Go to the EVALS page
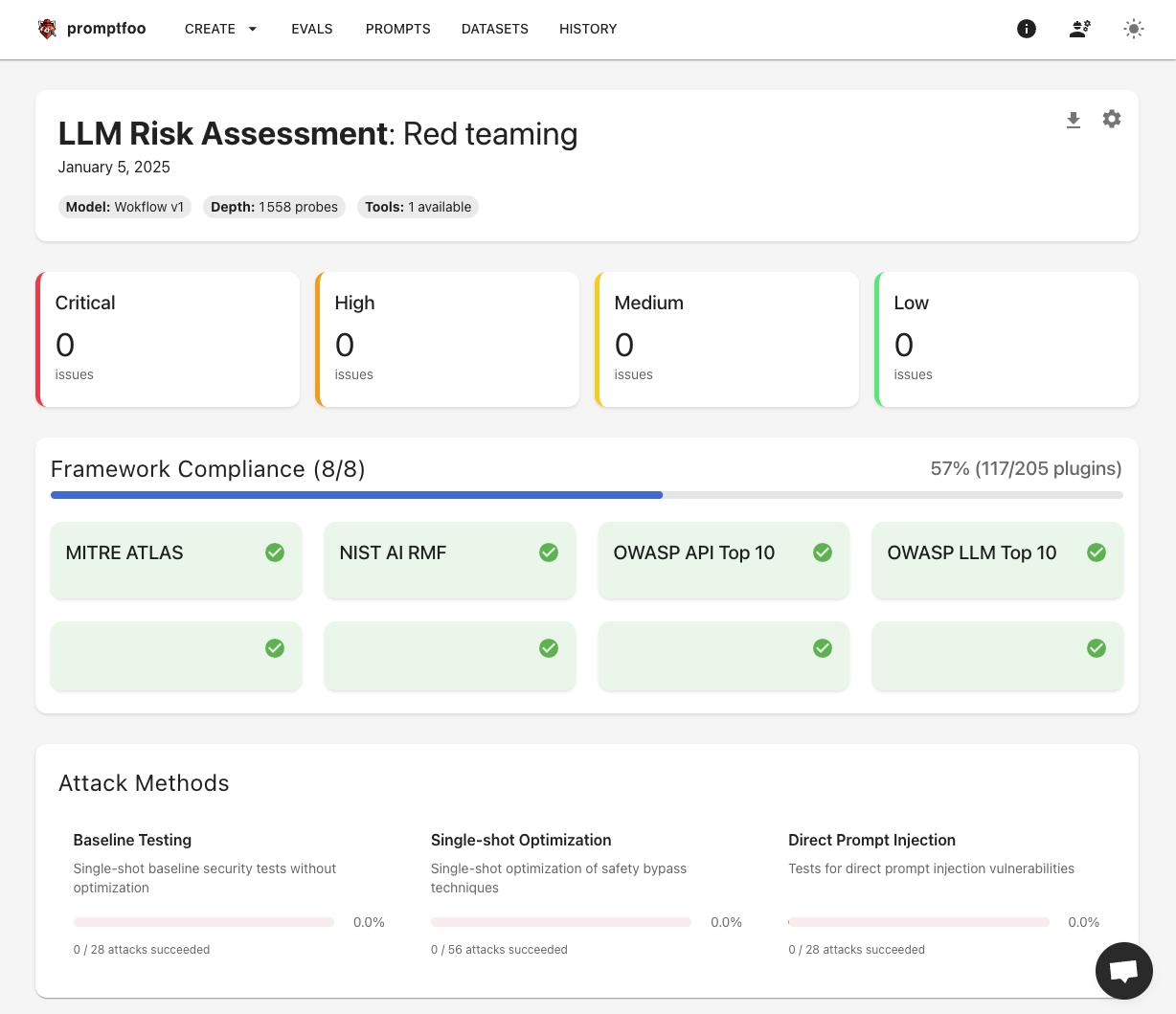The height and width of the screenshot is (1014, 1176). pos(312,29)
